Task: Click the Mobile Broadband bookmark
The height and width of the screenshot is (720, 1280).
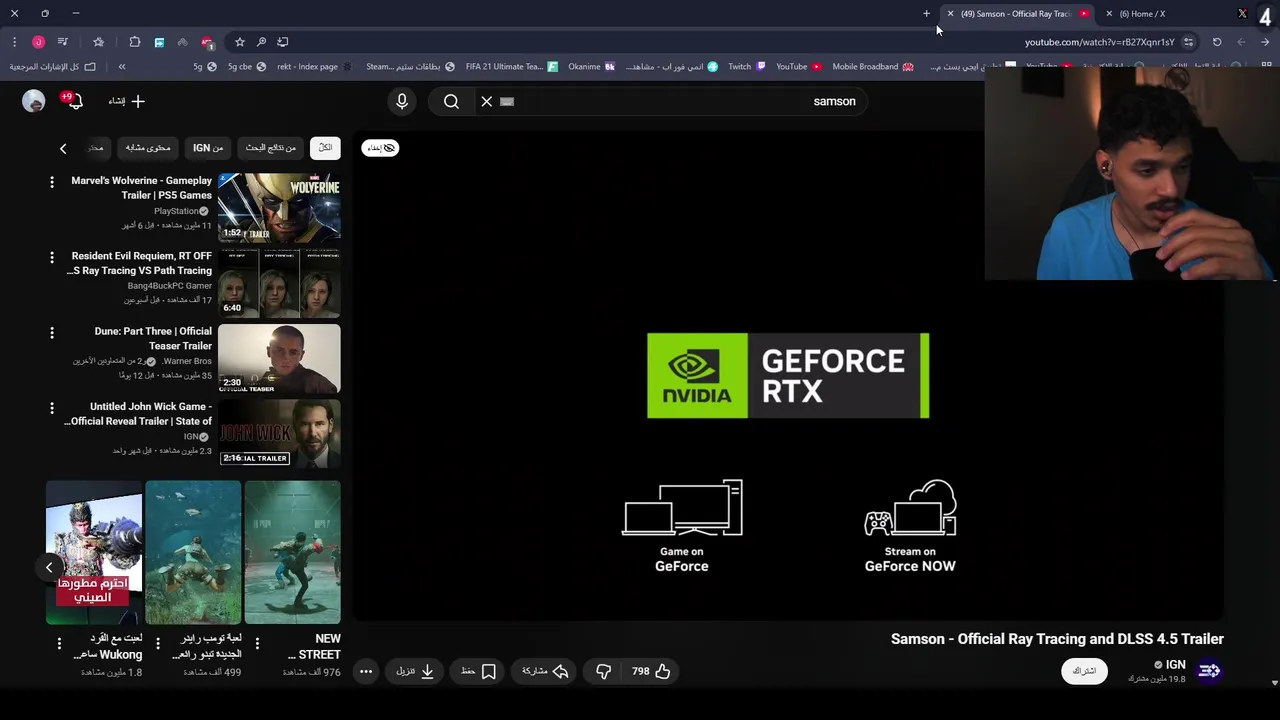Action: pos(872,67)
